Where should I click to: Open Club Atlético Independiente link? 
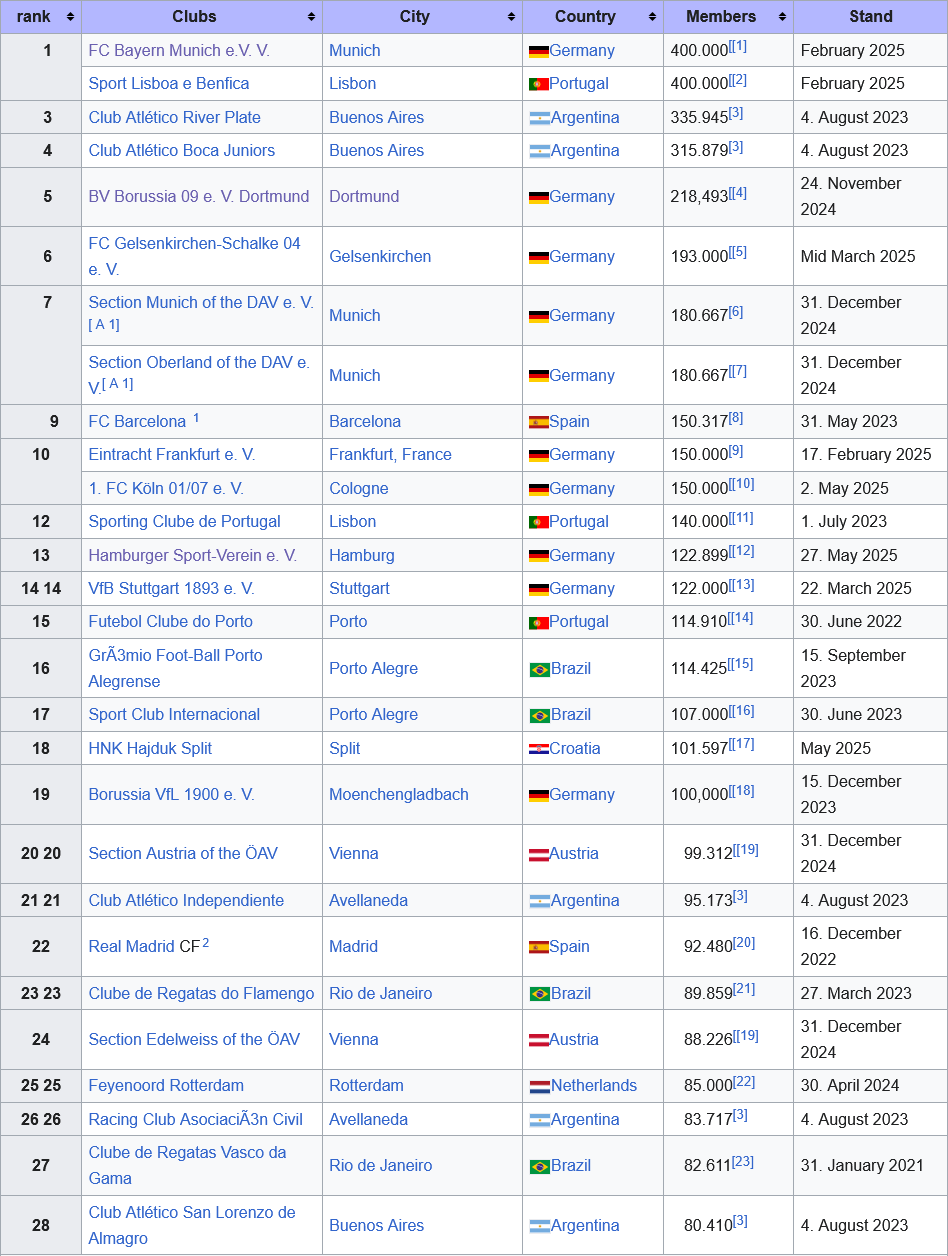click(186, 900)
